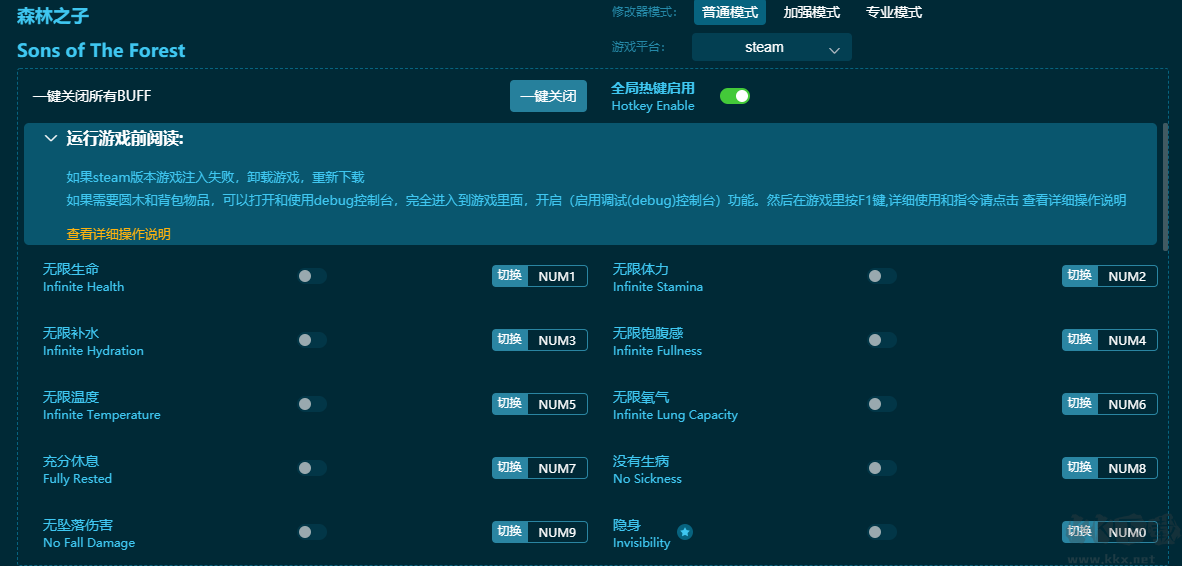Click the star icon beside Invisibility
Image resolution: width=1182 pixels, height=566 pixels.
click(x=684, y=532)
